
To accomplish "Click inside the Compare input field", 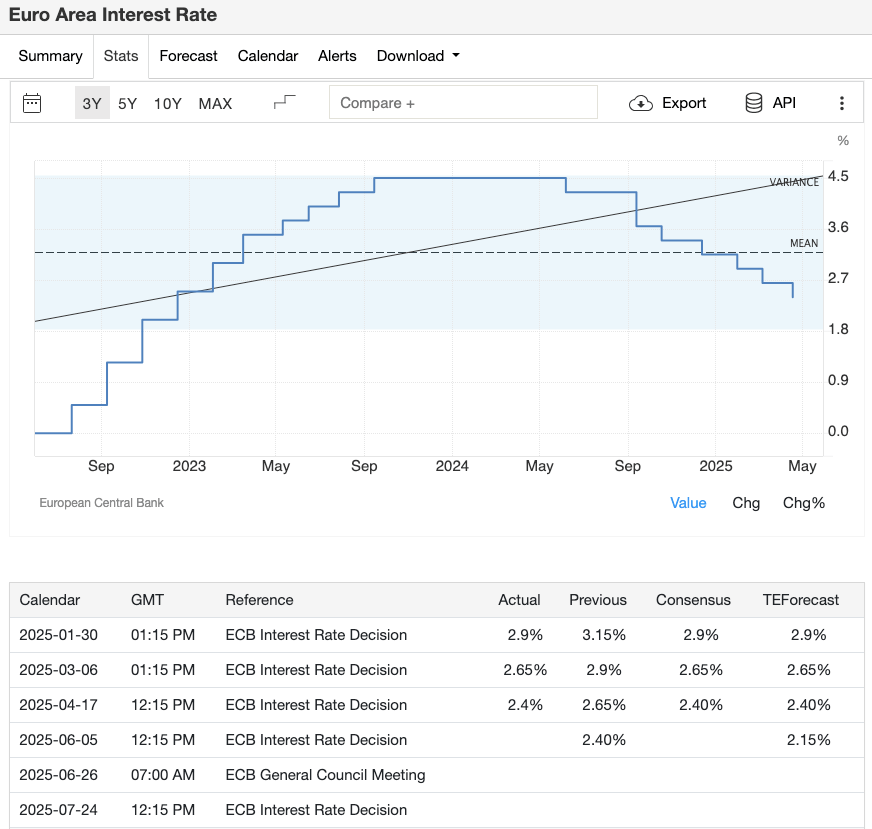I will tap(463, 102).
